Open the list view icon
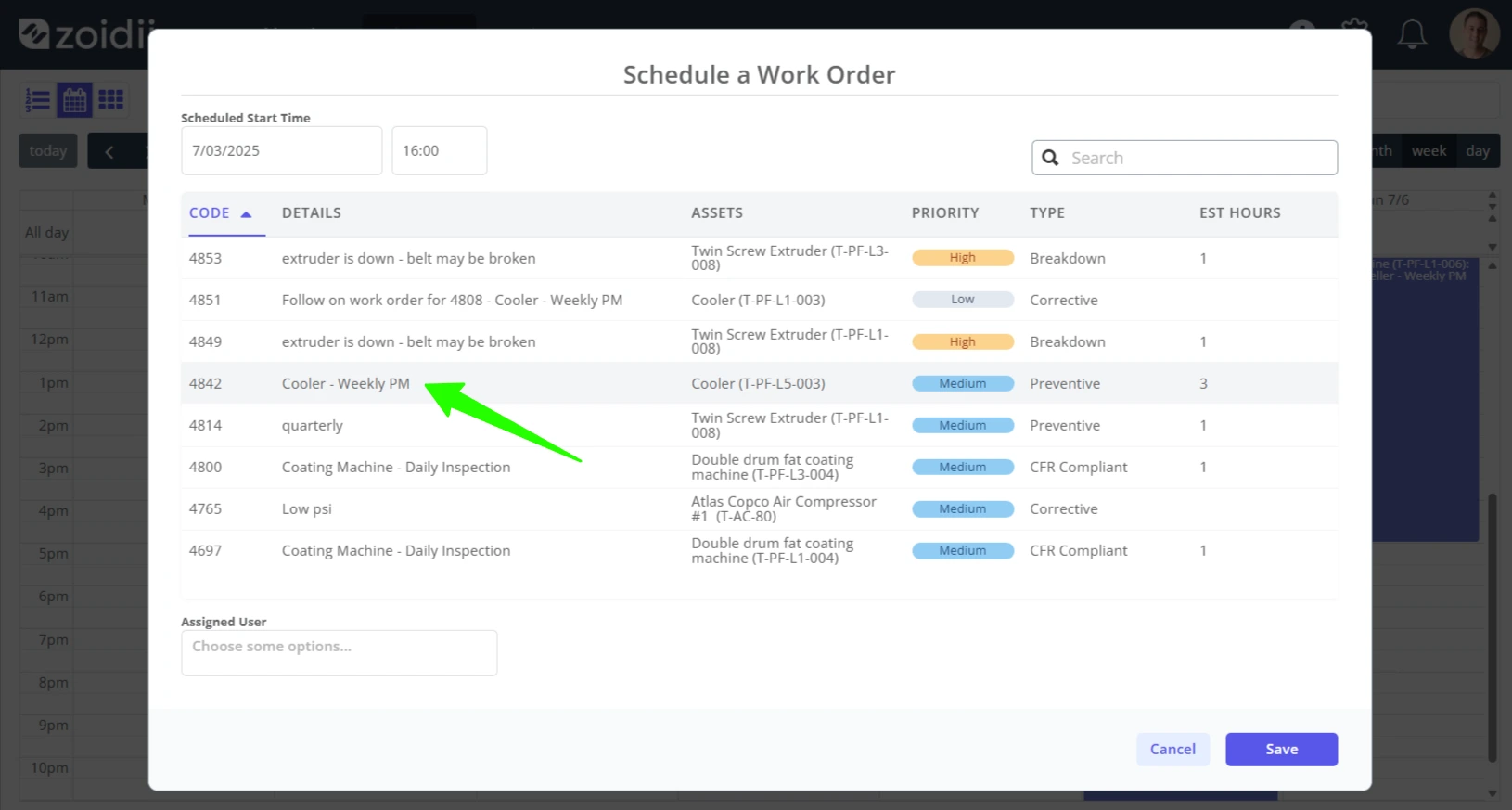The width and height of the screenshot is (1512, 810). [x=37, y=99]
